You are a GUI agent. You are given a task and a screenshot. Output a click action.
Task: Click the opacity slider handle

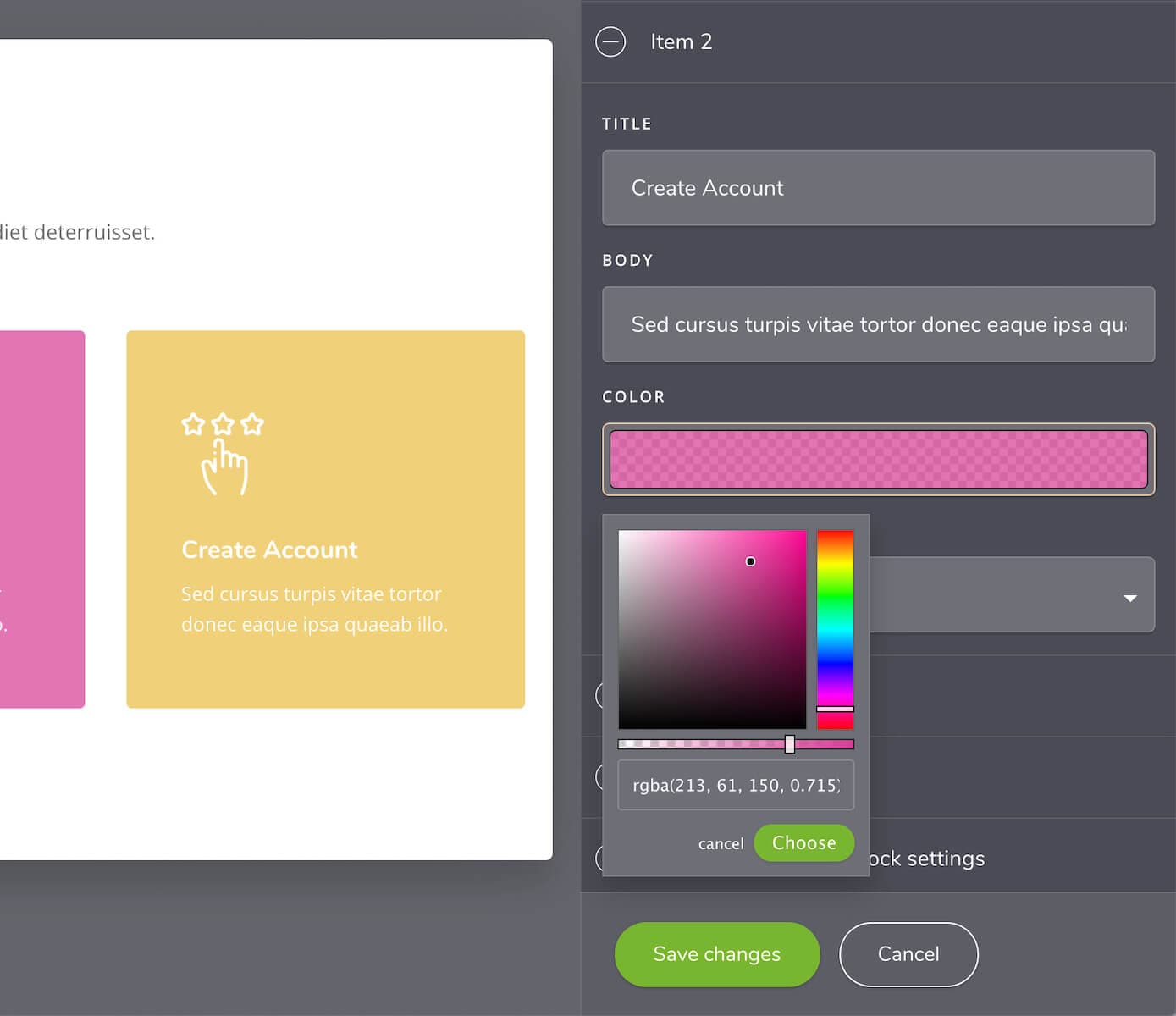789,744
